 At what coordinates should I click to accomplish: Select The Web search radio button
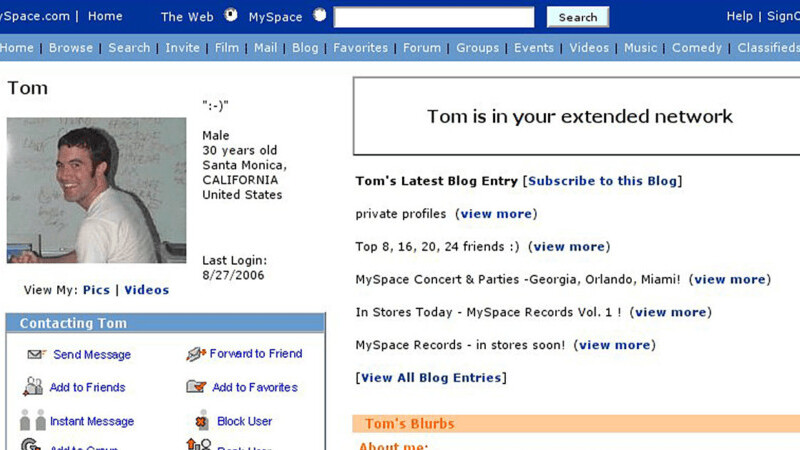[x=231, y=15]
